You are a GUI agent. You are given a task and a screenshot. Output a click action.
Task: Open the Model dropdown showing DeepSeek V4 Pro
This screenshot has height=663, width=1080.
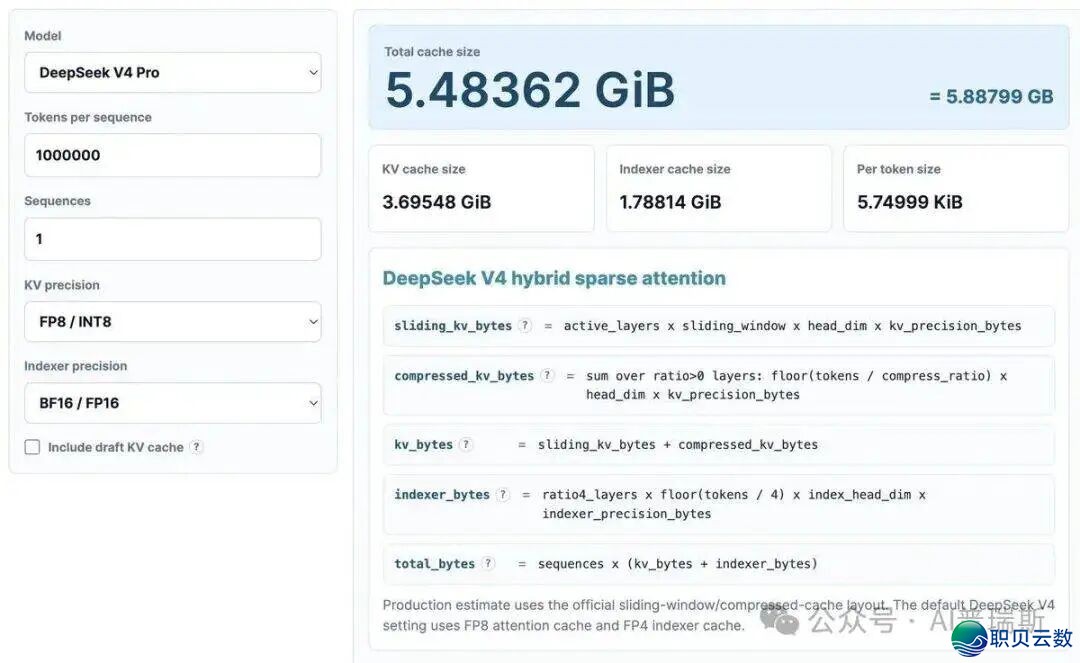172,72
